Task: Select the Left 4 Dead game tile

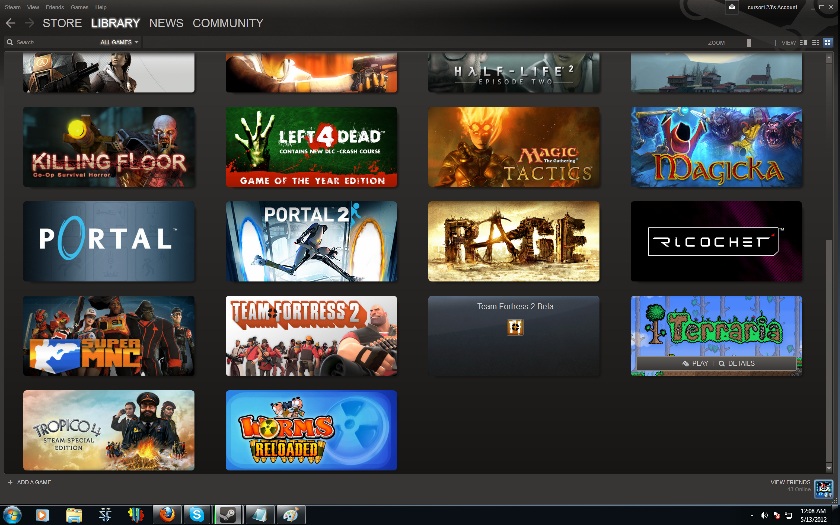Action: [311, 147]
